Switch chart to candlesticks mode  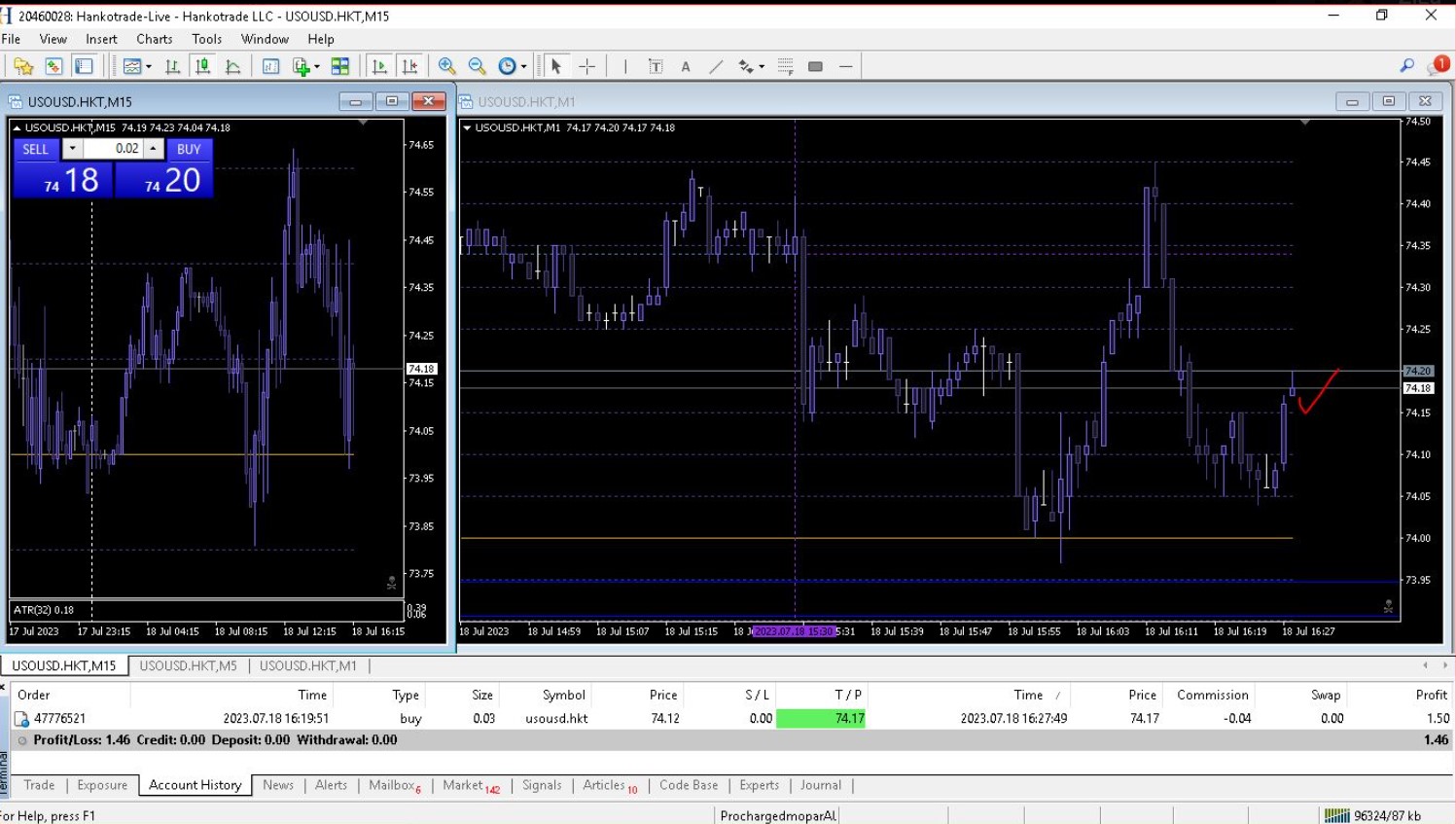[x=202, y=66]
